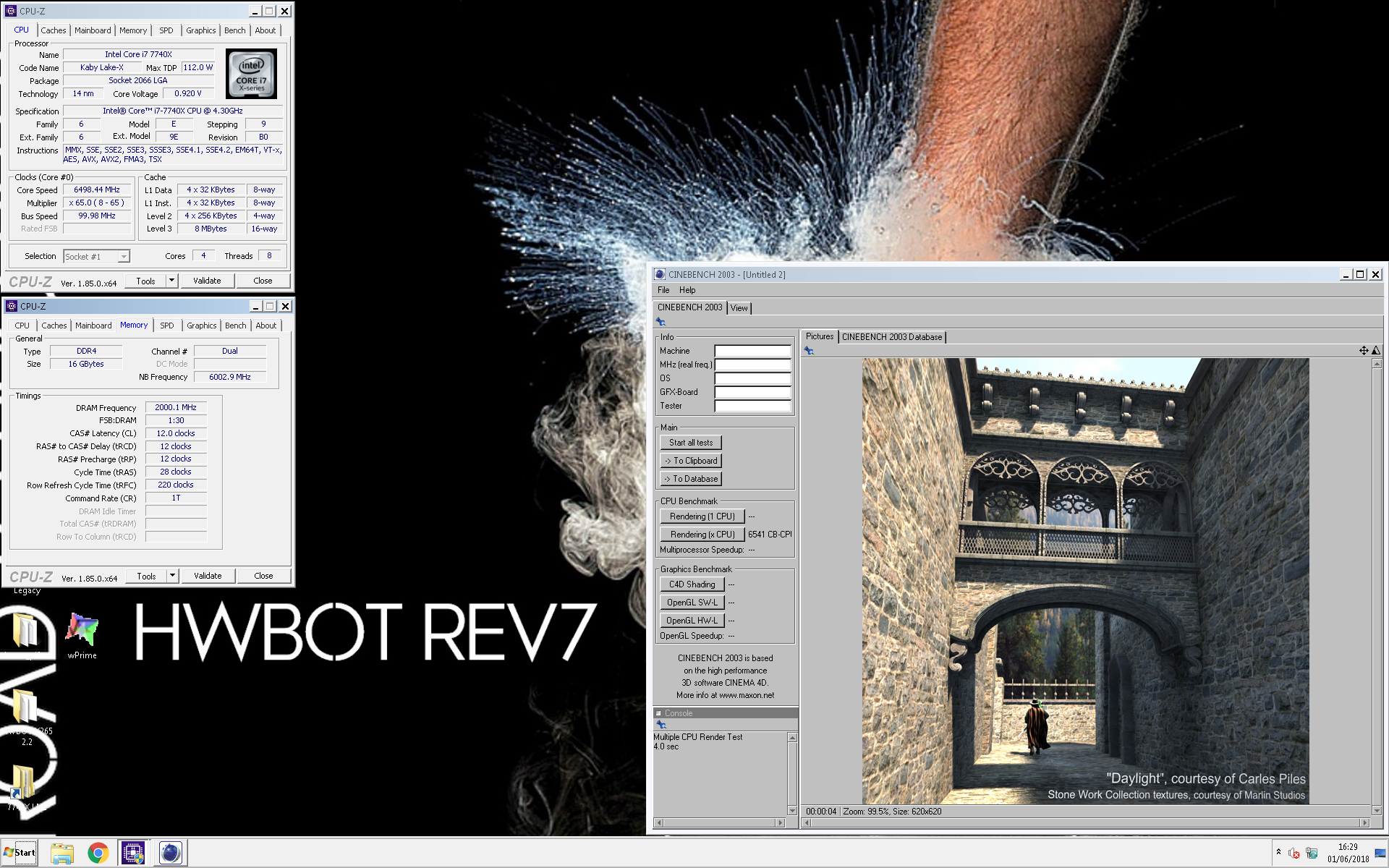The image size is (1389, 868).
Task: Run the Rendering (1 CPU) benchmark
Action: (x=702, y=516)
